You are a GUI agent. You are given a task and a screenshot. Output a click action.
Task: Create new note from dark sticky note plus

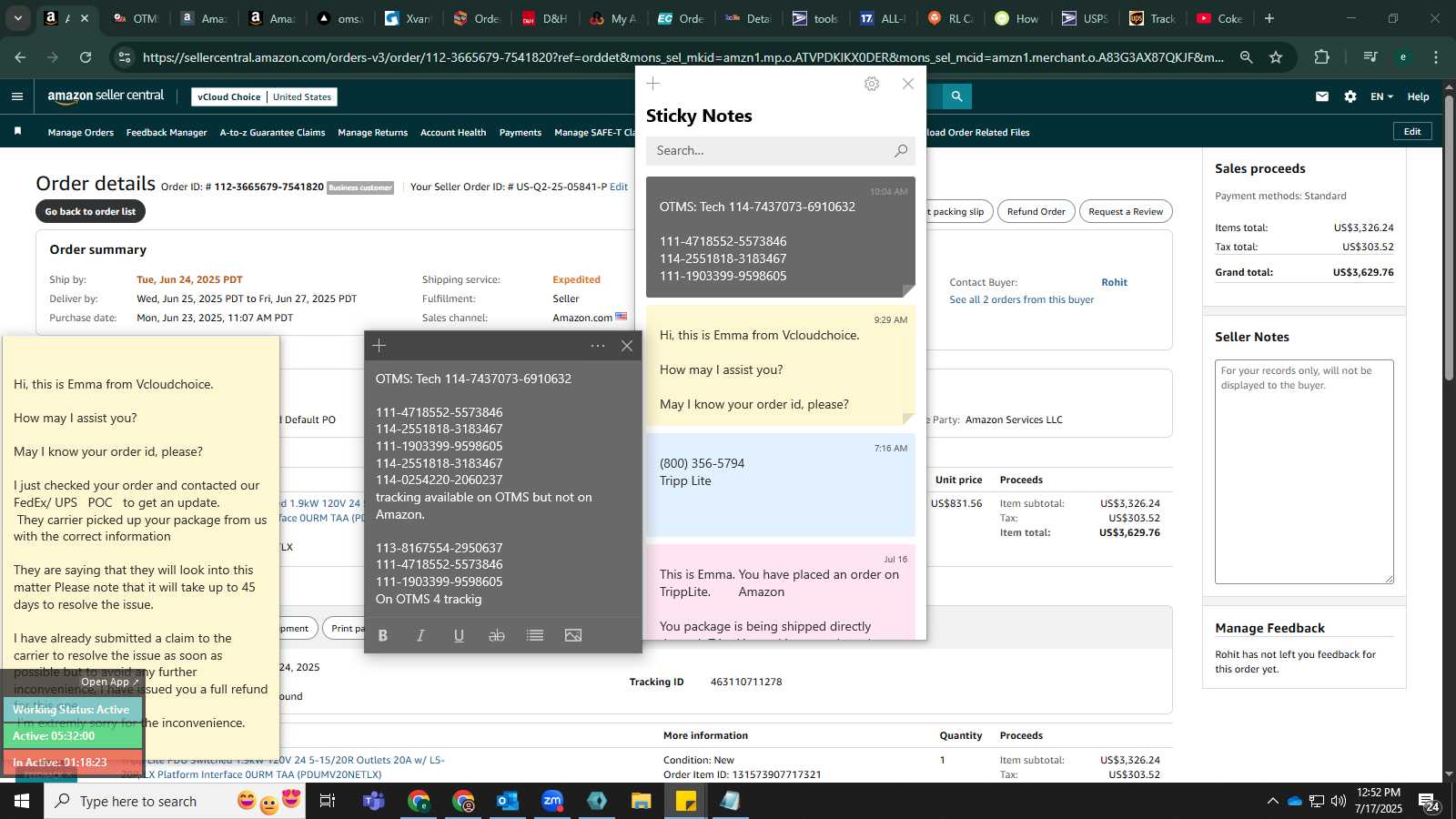(379, 346)
